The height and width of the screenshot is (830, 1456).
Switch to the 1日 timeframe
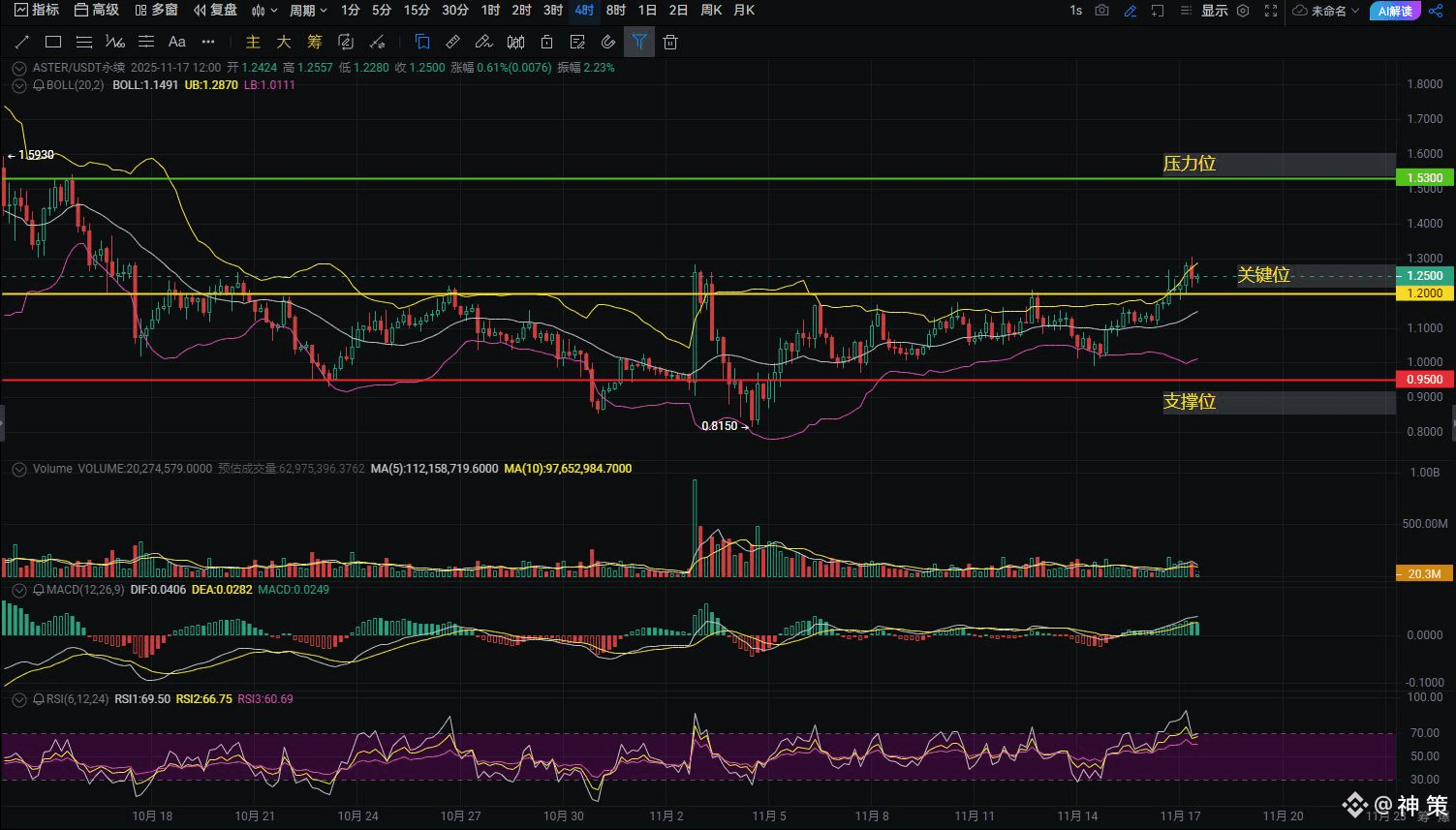pos(648,11)
